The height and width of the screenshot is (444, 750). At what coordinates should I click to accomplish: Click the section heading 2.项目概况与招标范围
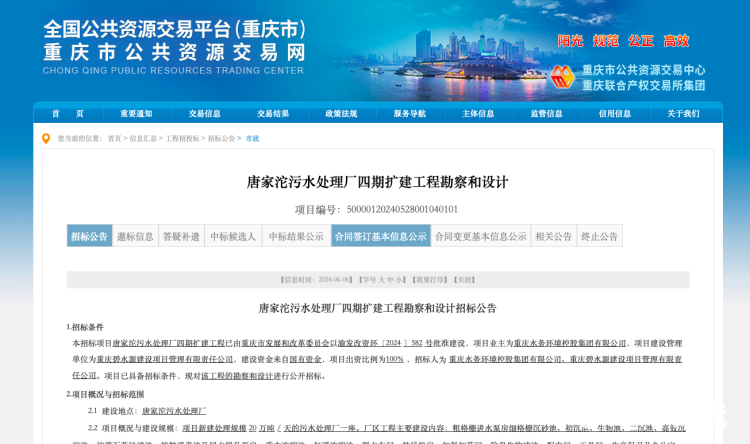click(105, 394)
